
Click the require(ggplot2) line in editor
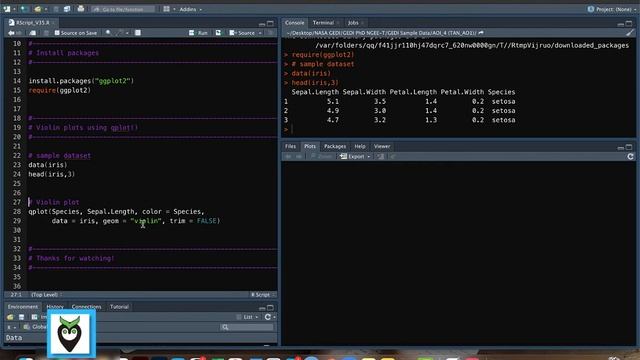(x=60, y=90)
